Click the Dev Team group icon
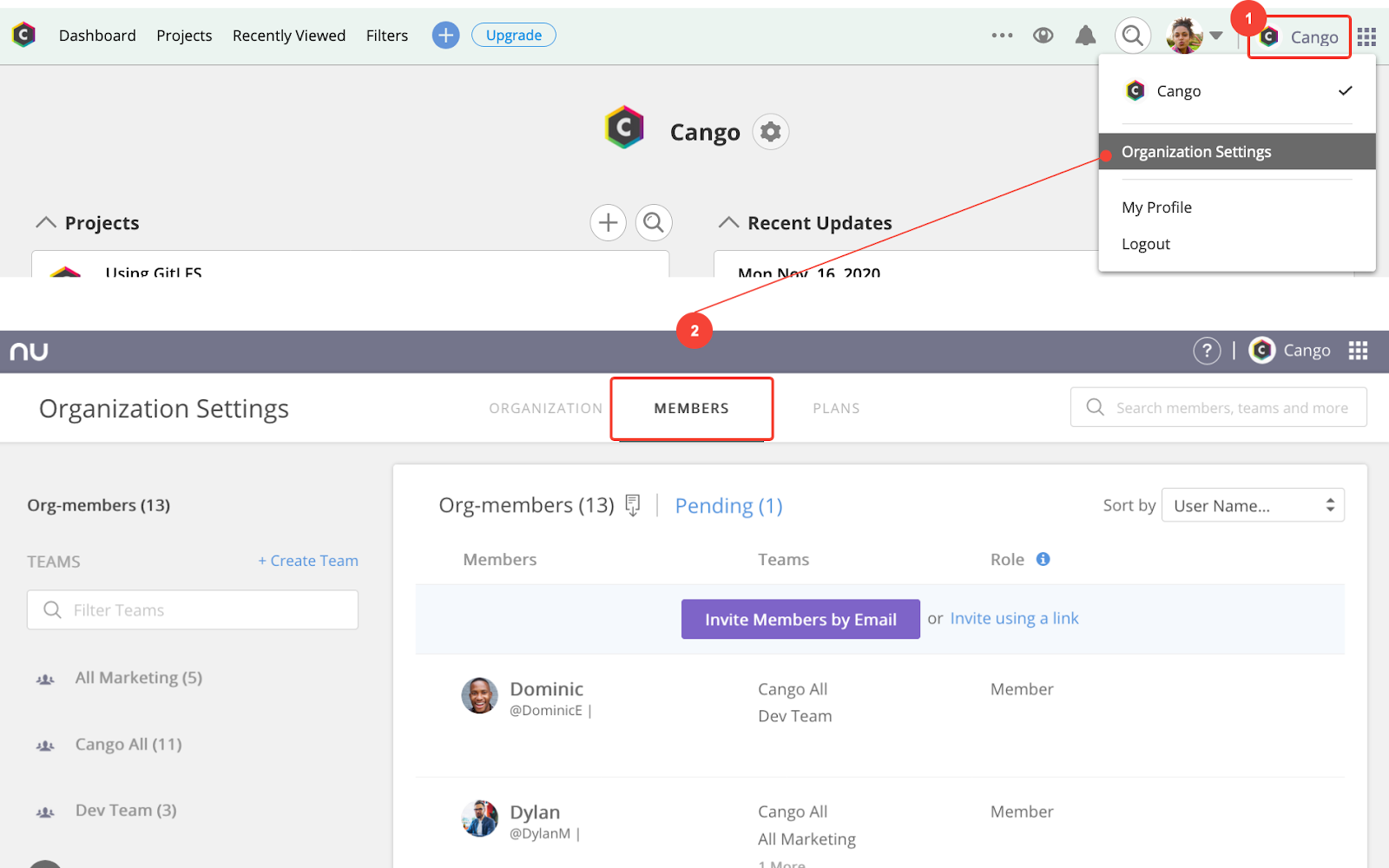 pyautogui.click(x=45, y=812)
